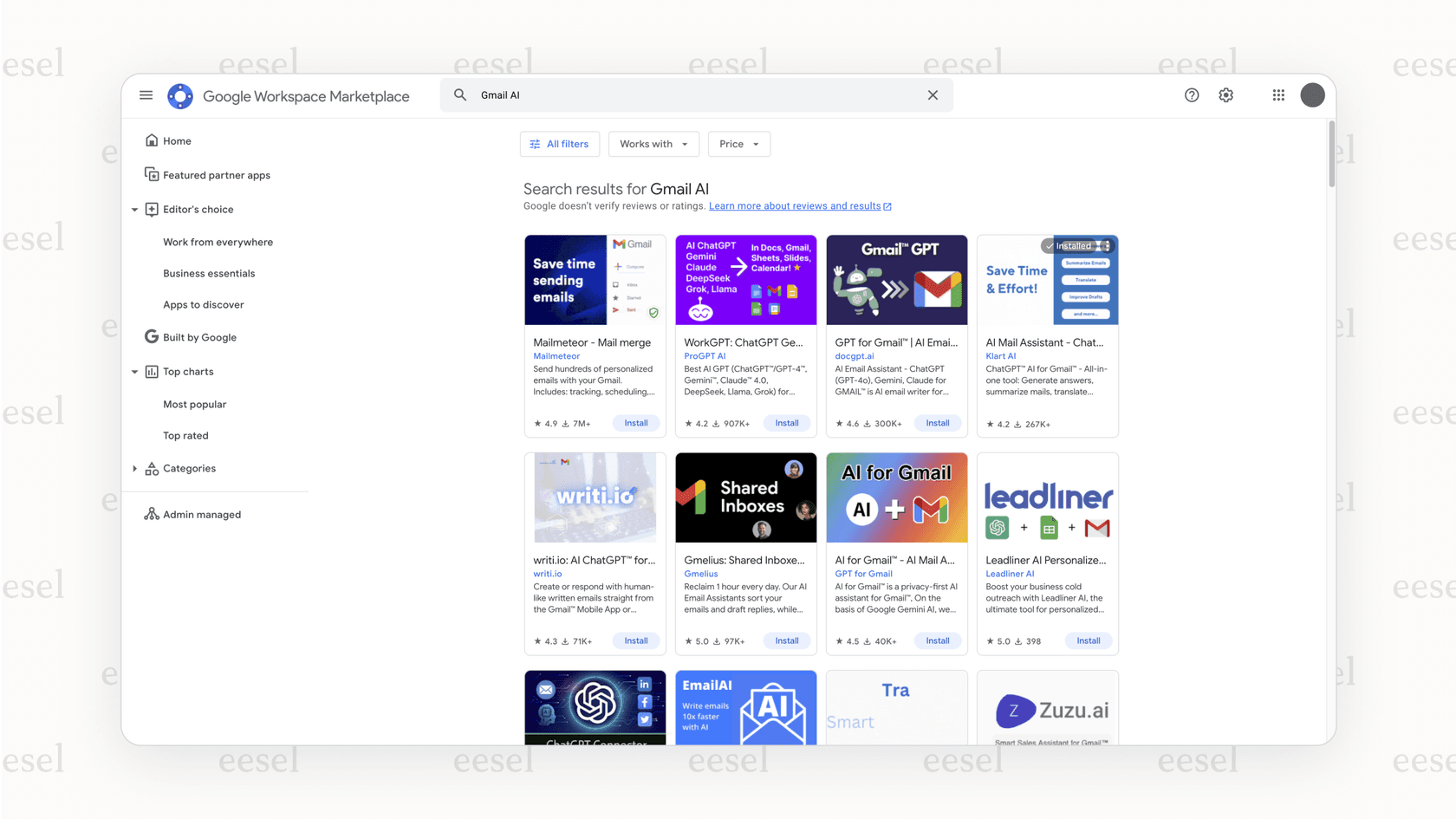1456x819 pixels.
Task: Open the Admin managed section
Action: 151,514
